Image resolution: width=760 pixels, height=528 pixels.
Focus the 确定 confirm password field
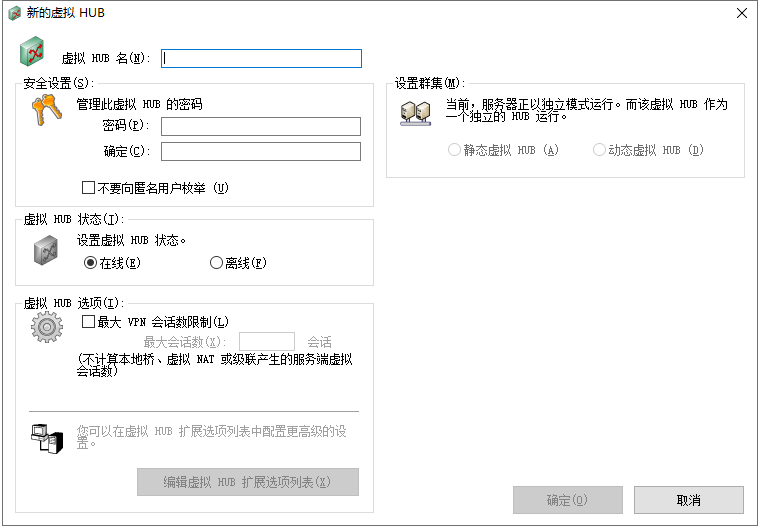260,152
